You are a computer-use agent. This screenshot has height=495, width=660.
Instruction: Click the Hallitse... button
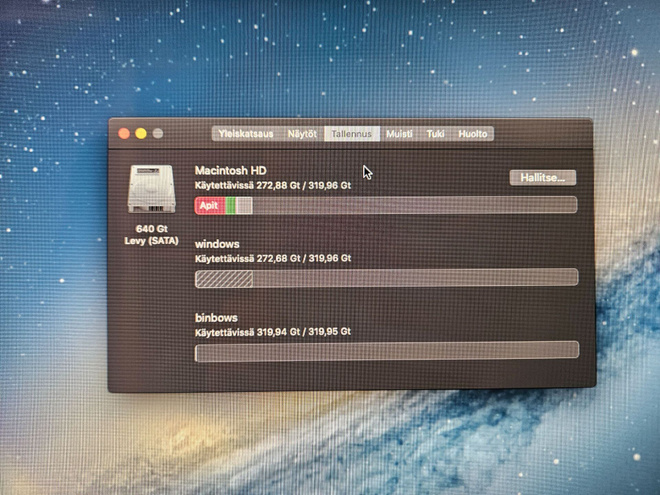click(543, 178)
